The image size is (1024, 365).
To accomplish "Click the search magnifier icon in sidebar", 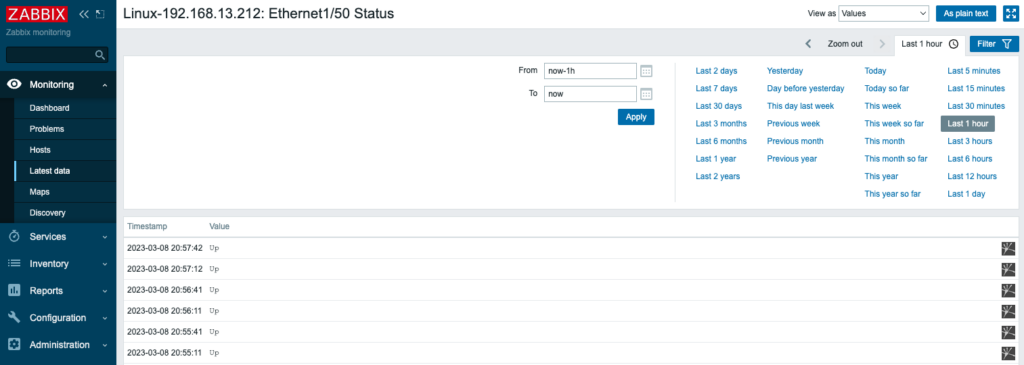I will click(x=100, y=55).
